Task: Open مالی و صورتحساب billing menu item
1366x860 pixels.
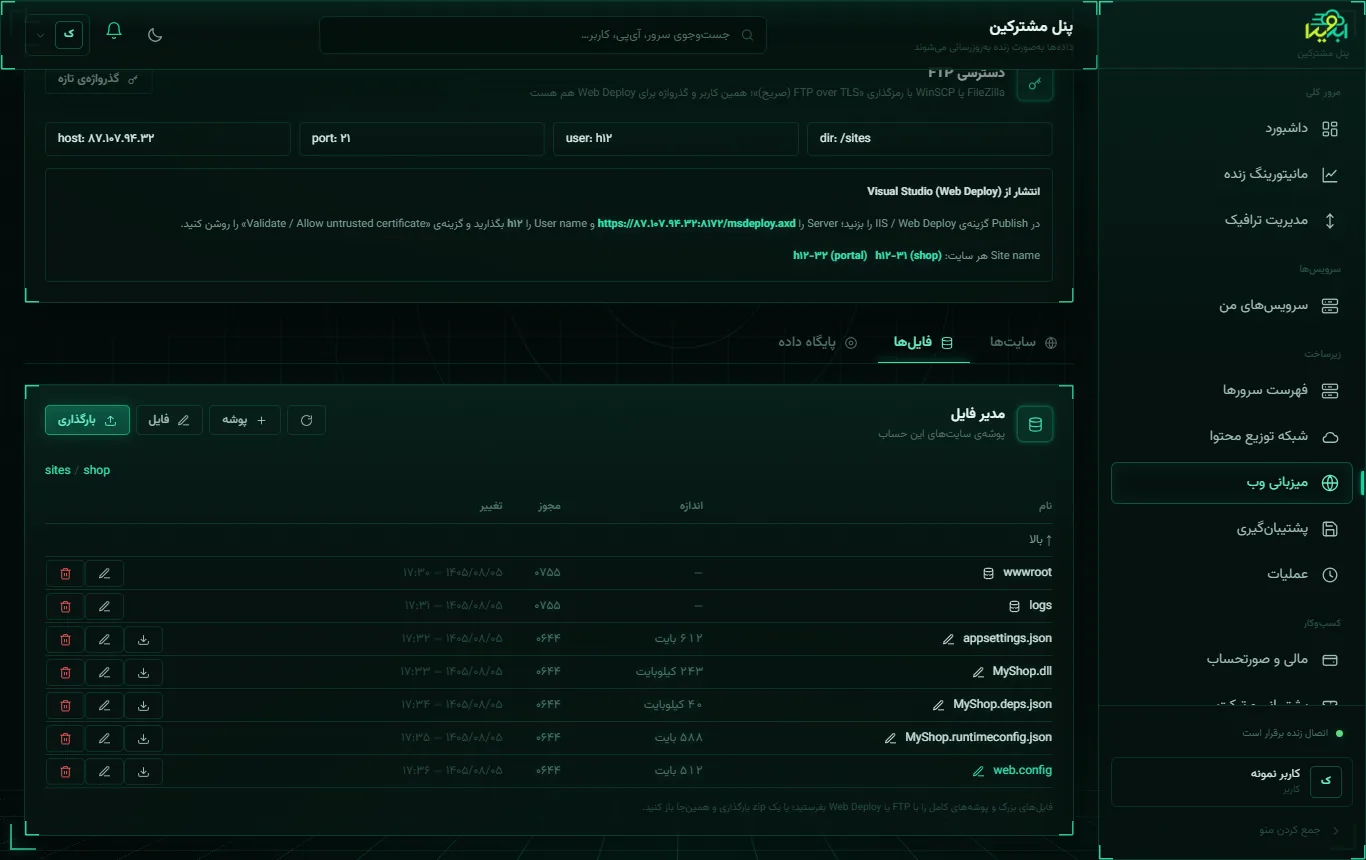Action: pos(1232,660)
